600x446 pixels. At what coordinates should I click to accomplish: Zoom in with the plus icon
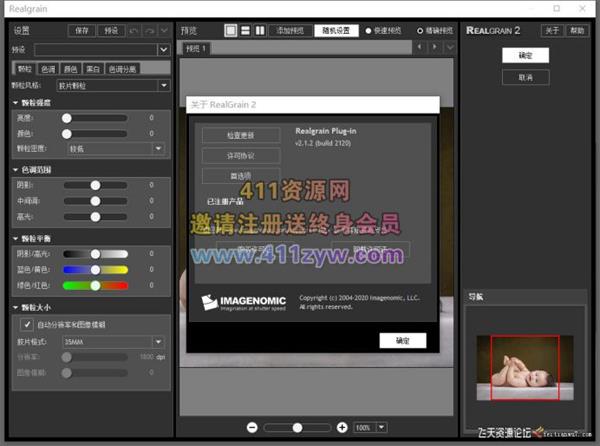(x=342, y=427)
